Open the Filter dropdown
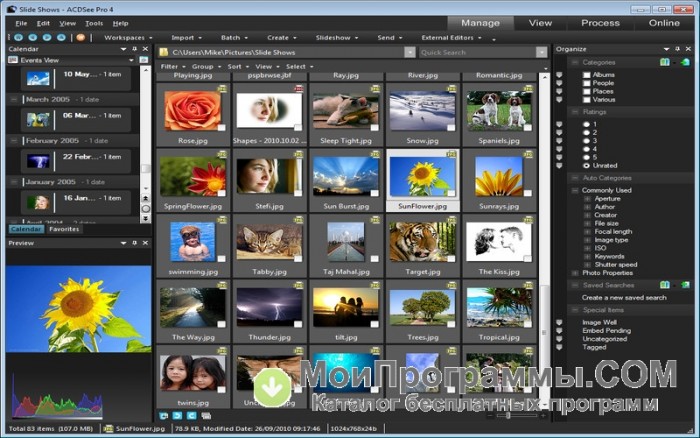Viewport: 700px width, 438px height. click(172, 67)
